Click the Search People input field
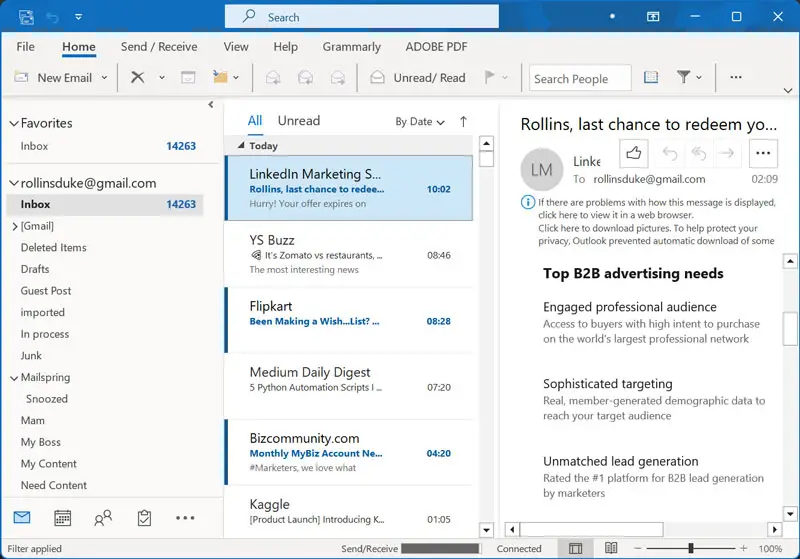 coord(580,78)
